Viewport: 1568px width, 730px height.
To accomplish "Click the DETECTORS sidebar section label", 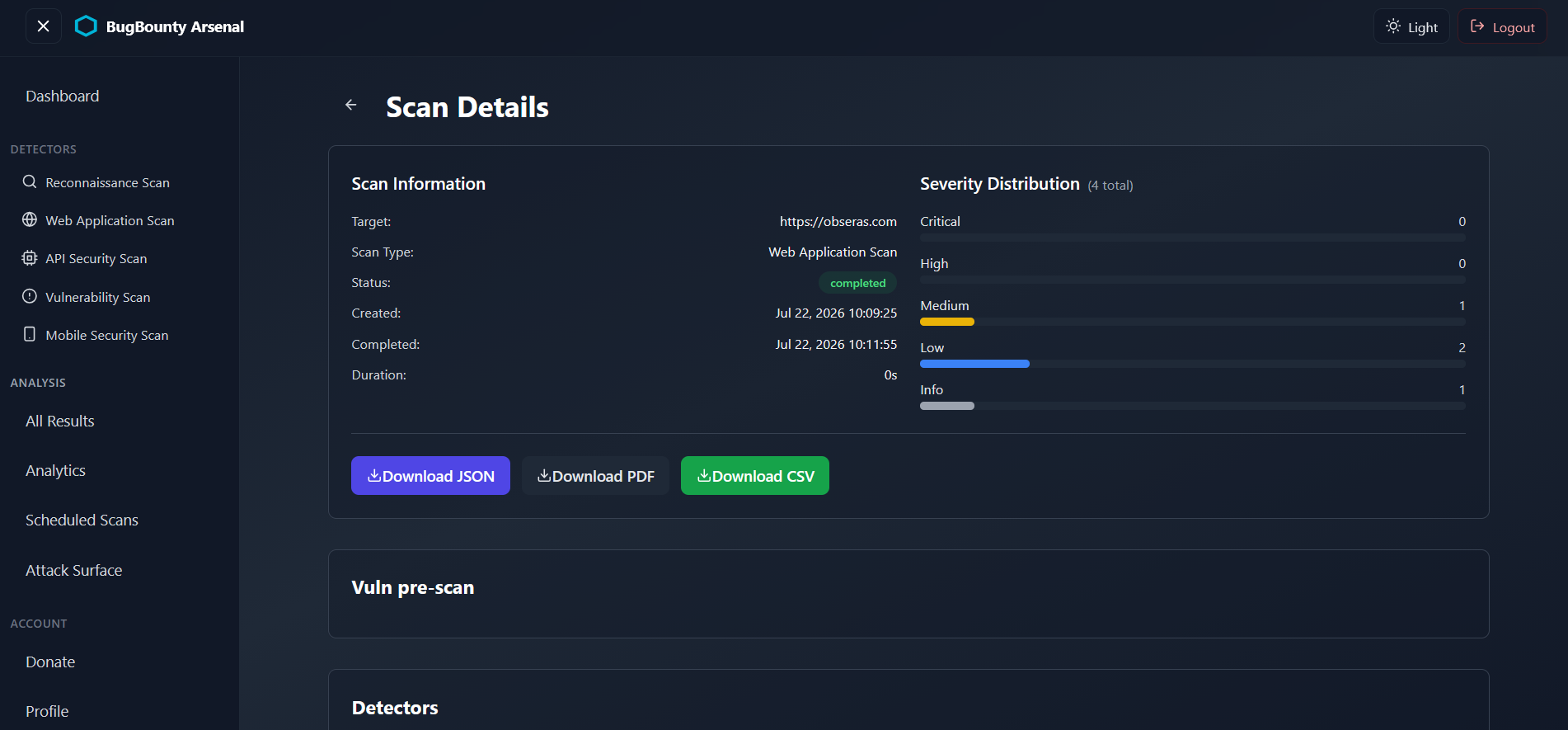I will click(44, 149).
